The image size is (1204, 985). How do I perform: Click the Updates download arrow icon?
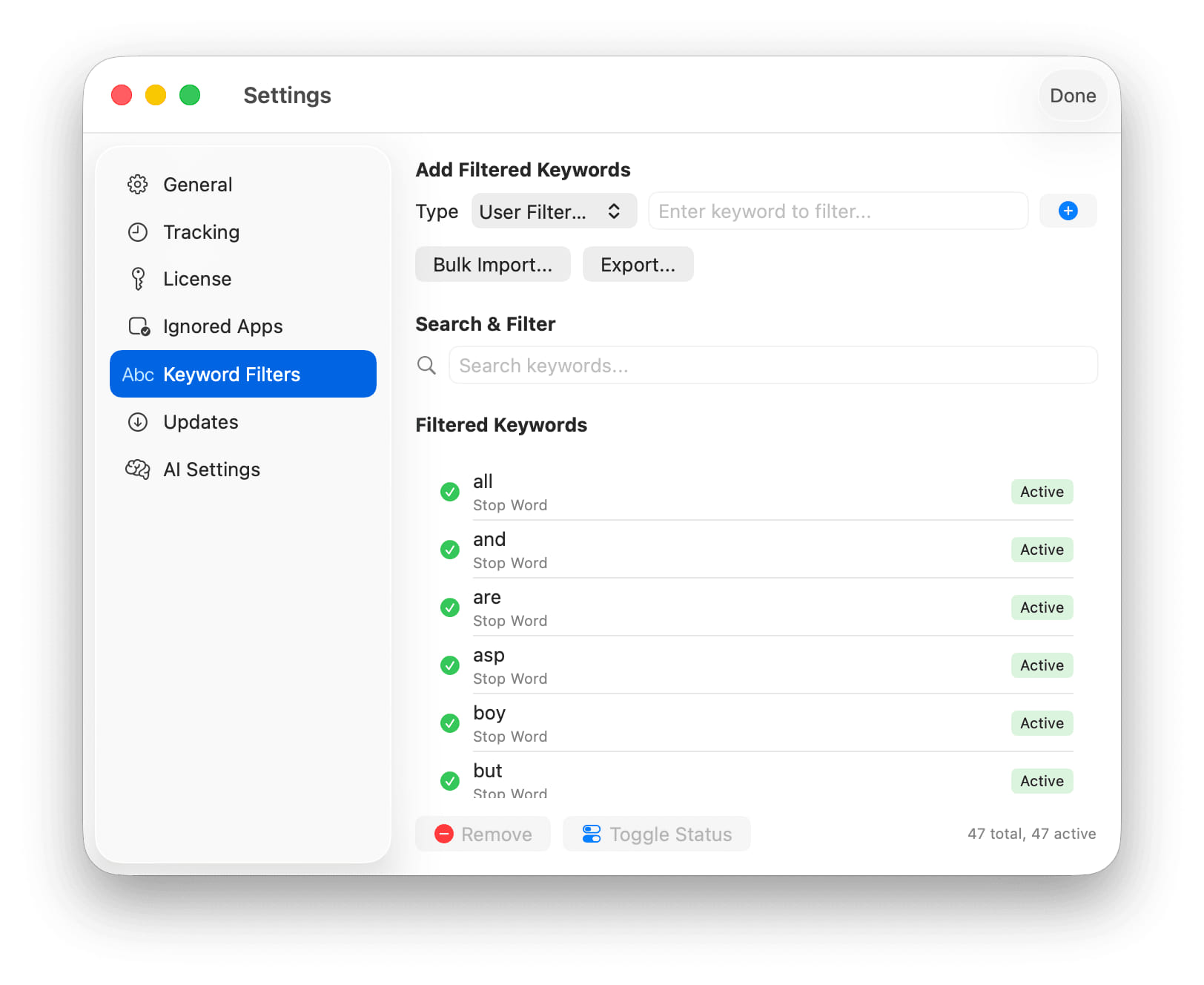click(138, 422)
